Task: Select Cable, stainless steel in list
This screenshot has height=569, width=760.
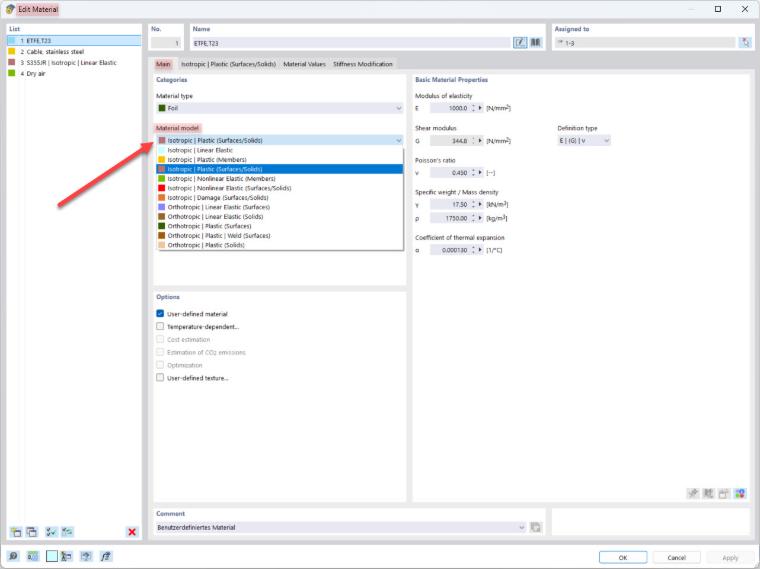Action: pyautogui.click(x=74, y=51)
